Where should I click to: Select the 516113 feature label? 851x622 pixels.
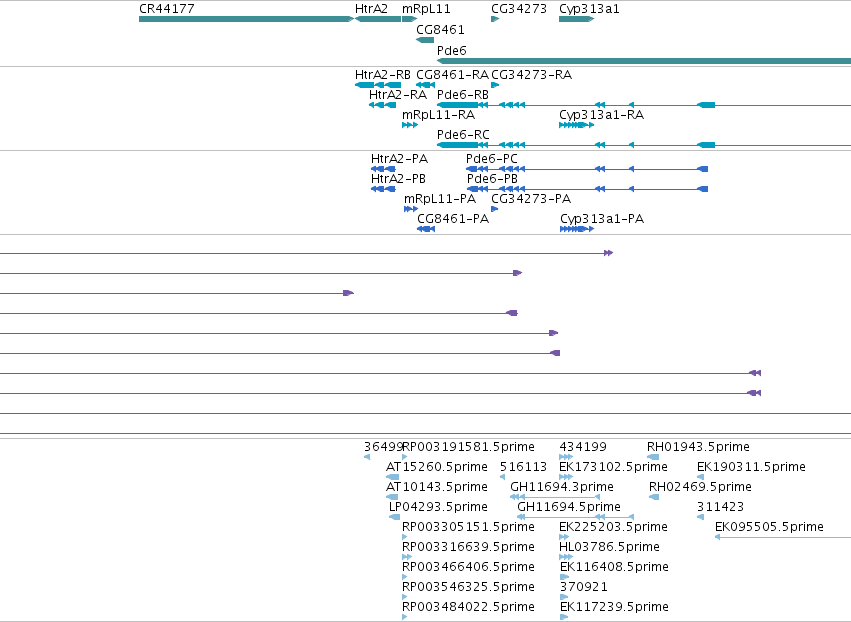[523, 467]
